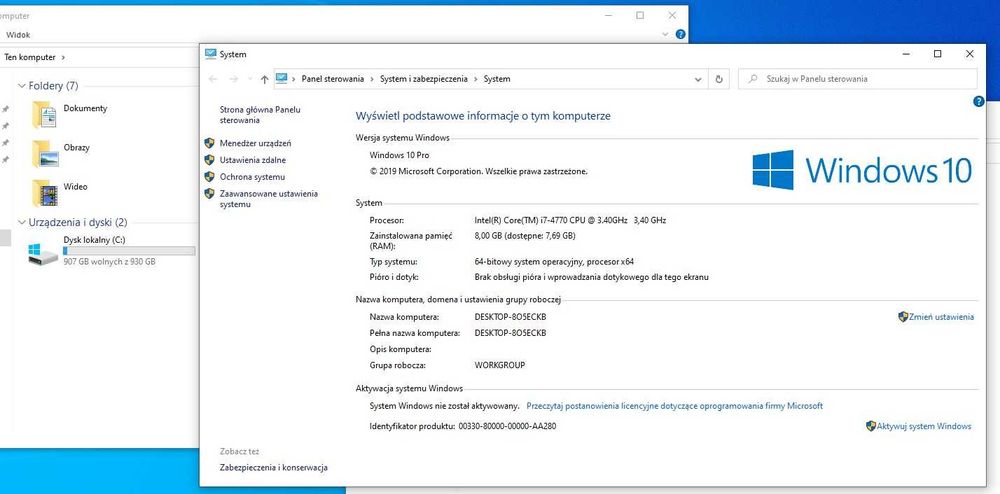Click Obrazy folder label

77,147
